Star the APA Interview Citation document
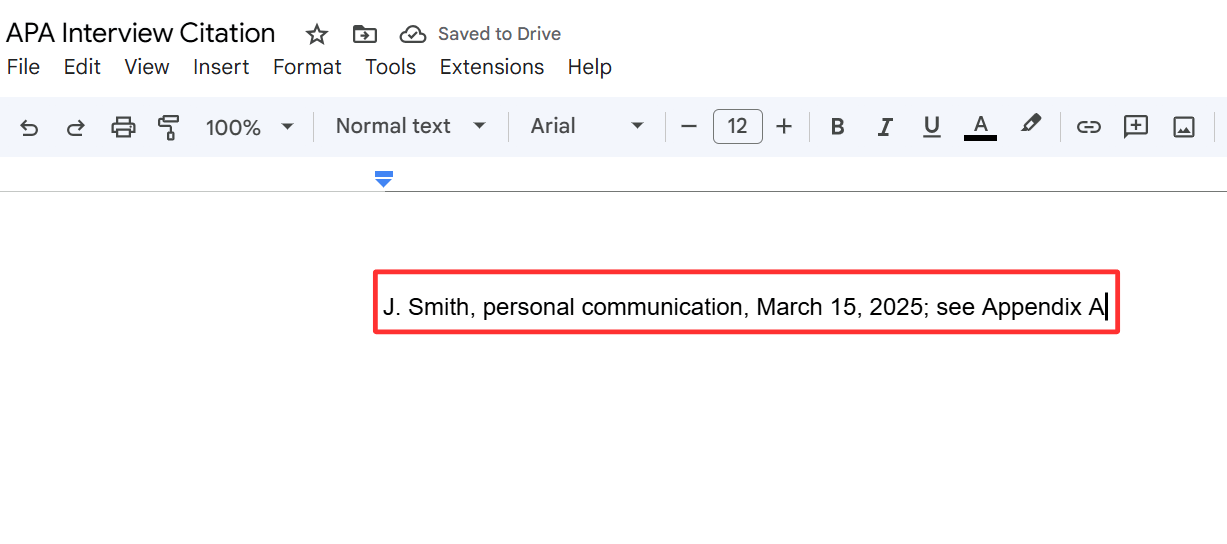 (317, 35)
